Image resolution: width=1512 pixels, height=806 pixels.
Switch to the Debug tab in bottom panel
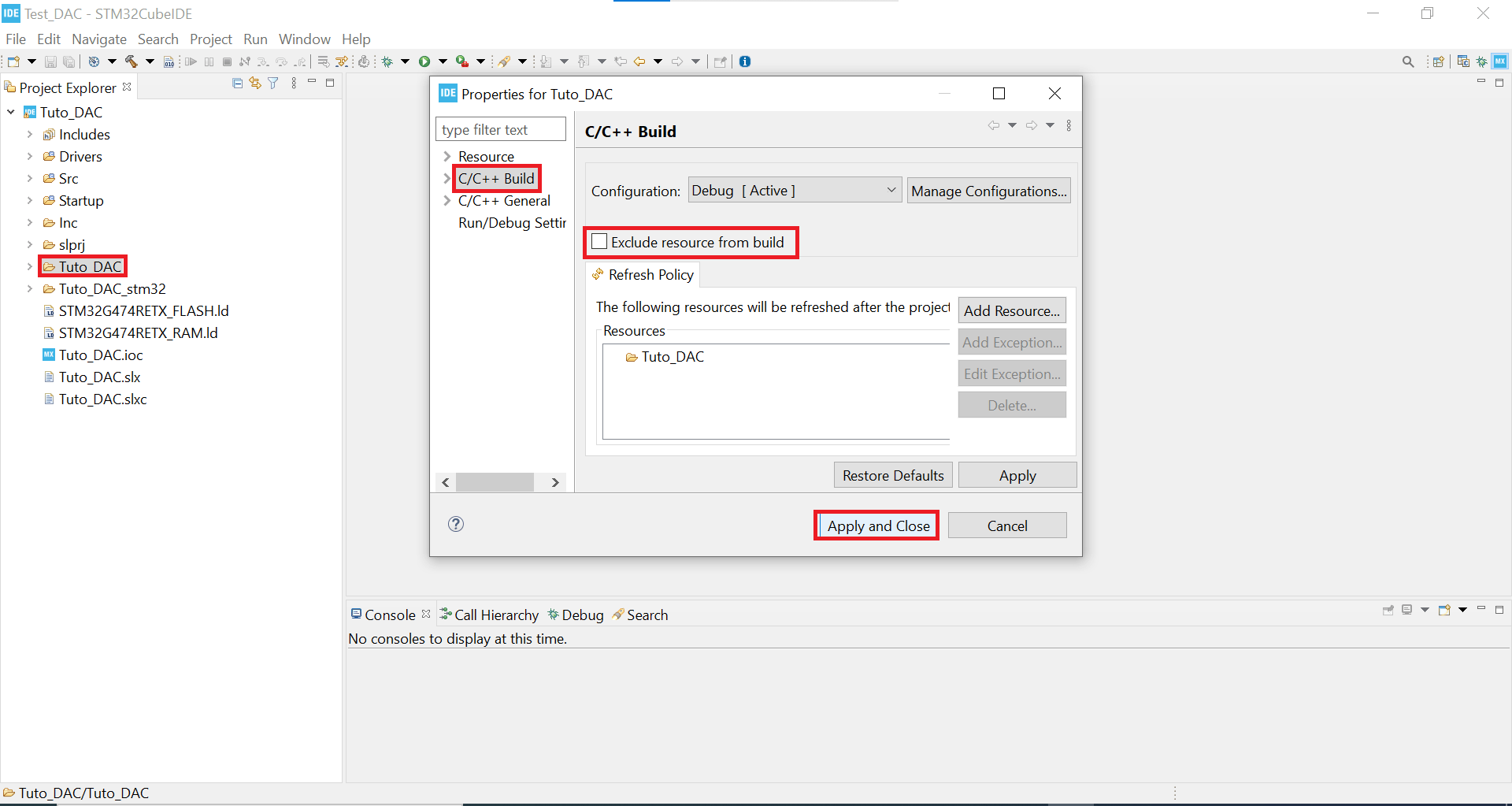[576, 615]
